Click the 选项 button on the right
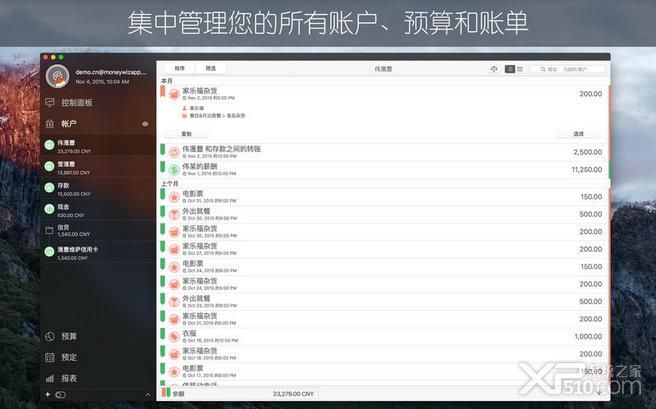Image resolution: width=656 pixels, height=409 pixels. (x=578, y=134)
